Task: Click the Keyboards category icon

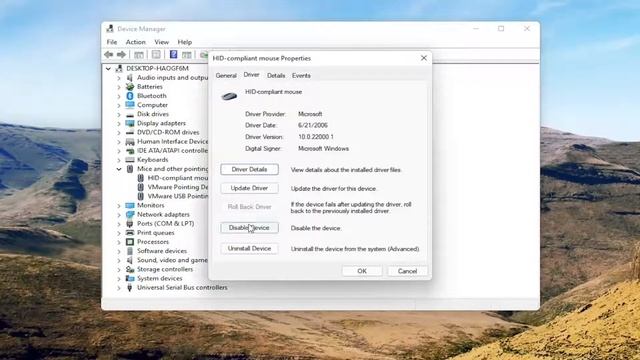Action: 130,160
